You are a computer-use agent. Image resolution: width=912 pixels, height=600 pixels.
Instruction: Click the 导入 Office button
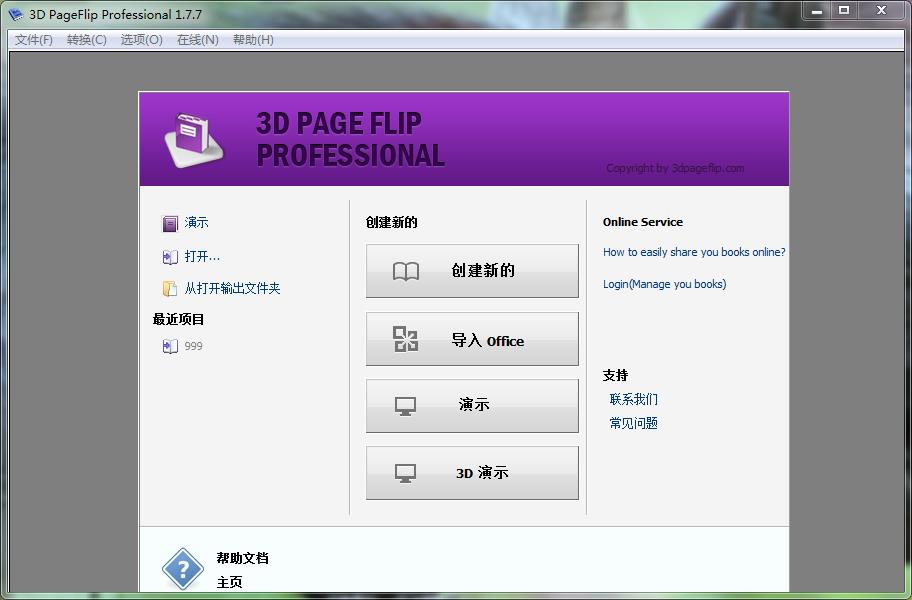point(472,339)
